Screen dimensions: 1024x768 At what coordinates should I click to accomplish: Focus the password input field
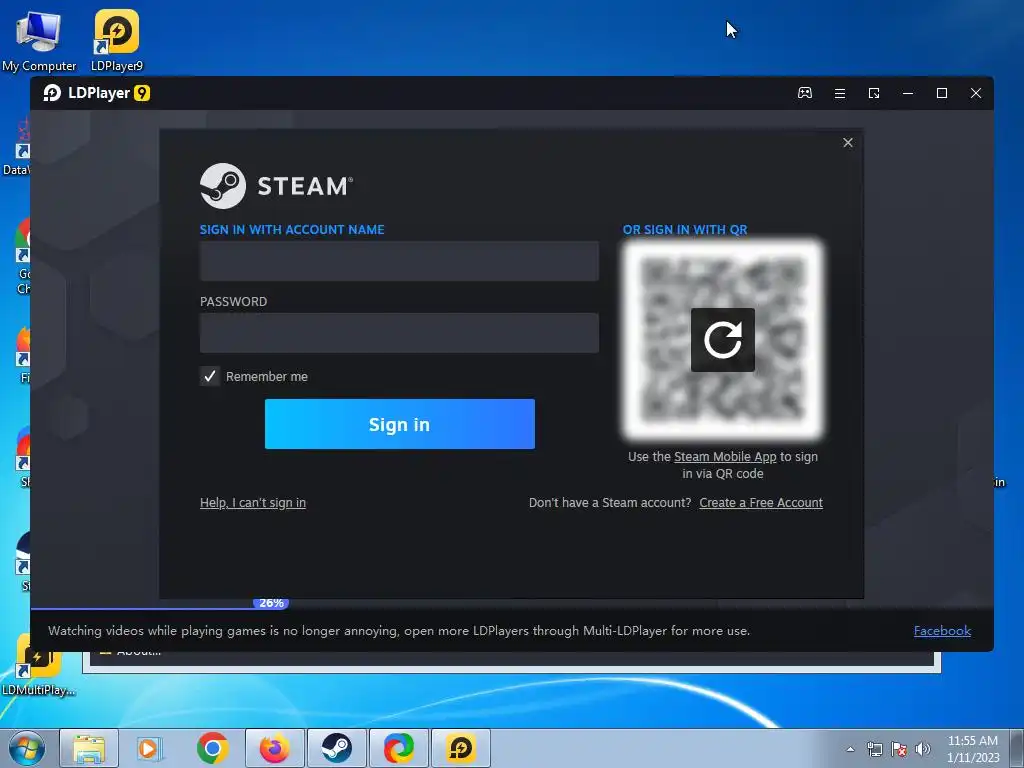coord(399,333)
